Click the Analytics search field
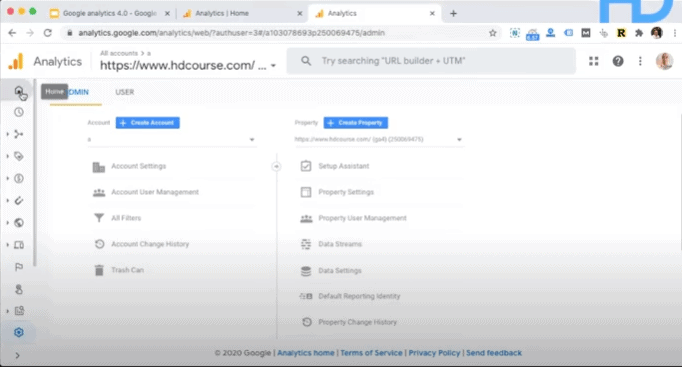This screenshot has height=367, width=682. pos(431,61)
